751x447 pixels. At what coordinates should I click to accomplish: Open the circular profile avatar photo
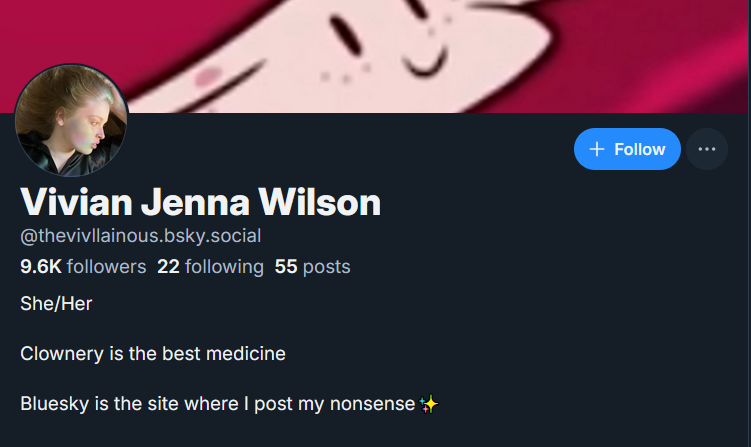click(71, 120)
